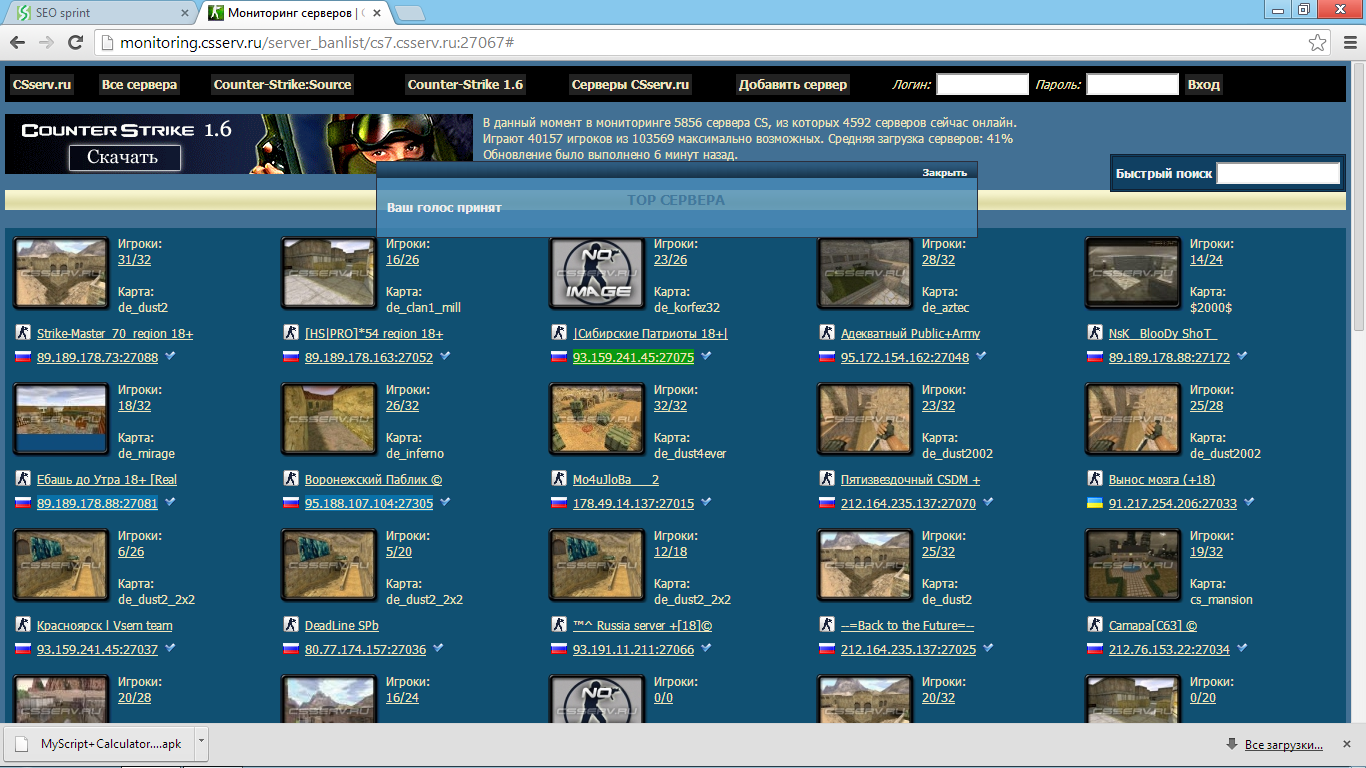Go to Counter-Strike:Source menu item

coord(282,85)
